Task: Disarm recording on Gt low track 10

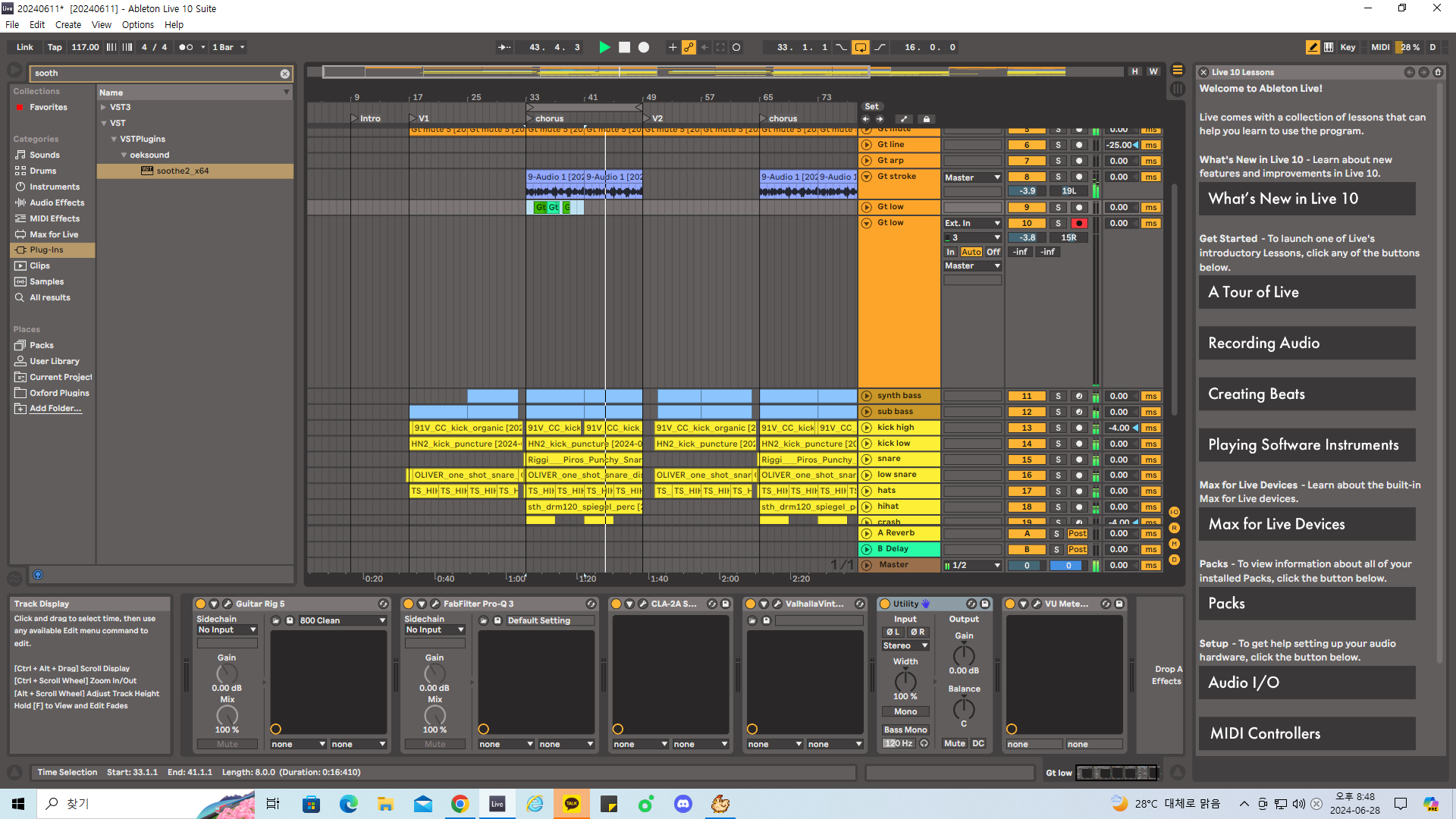Action: tap(1079, 223)
